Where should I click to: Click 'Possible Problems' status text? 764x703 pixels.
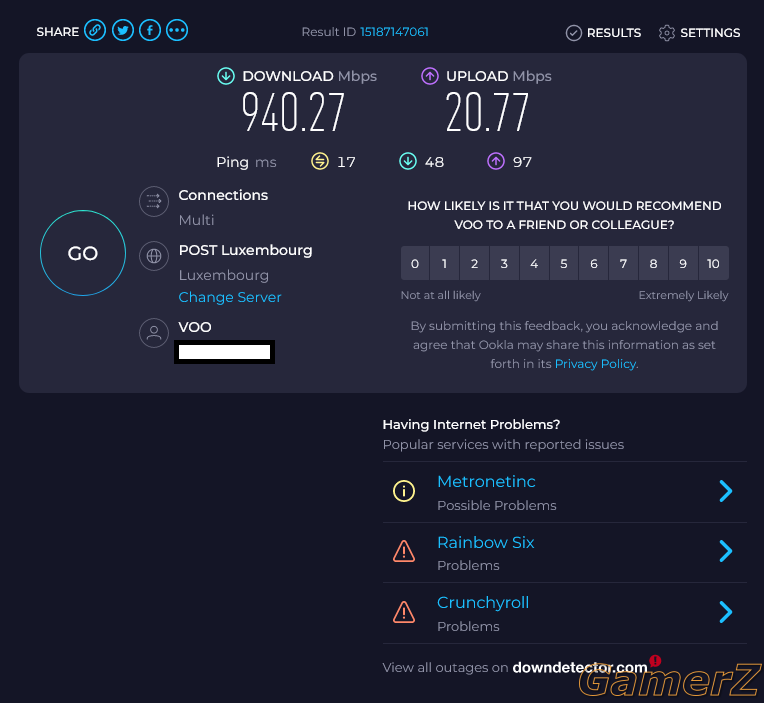coord(497,506)
